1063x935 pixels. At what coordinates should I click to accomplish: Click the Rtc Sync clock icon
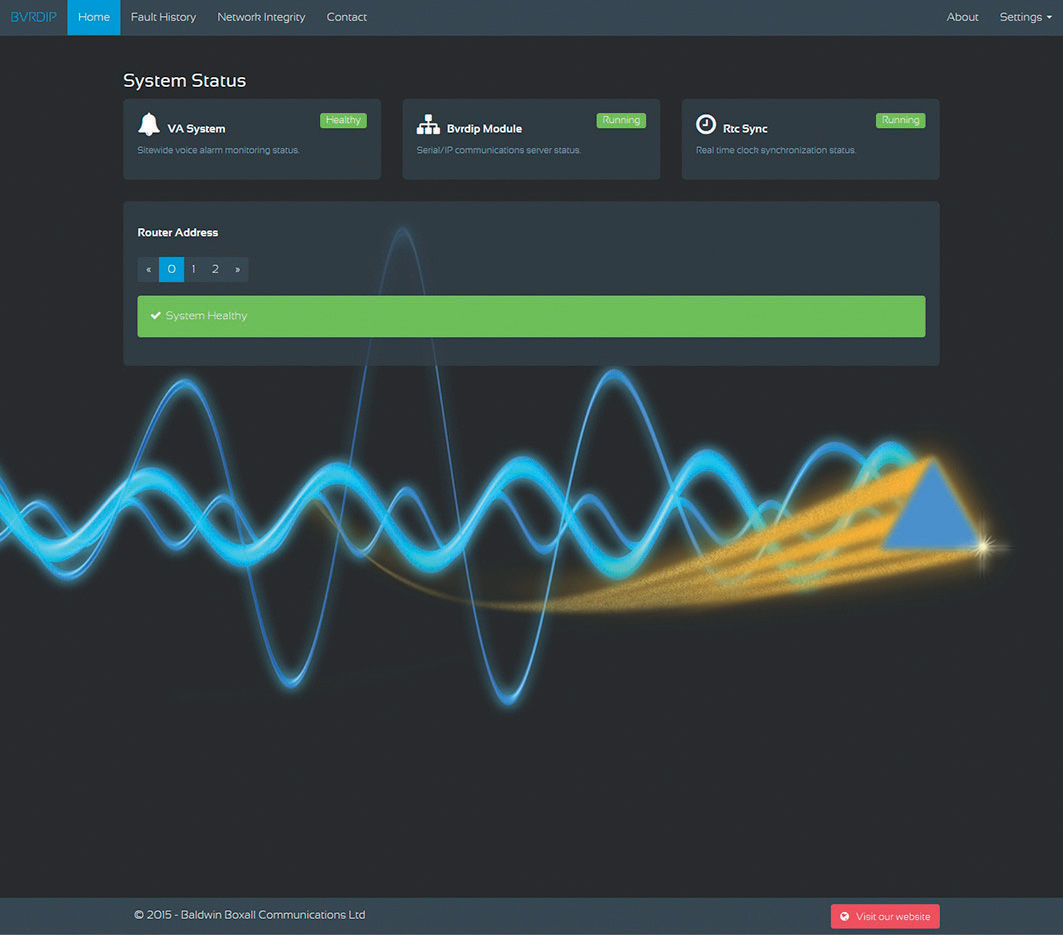pos(706,125)
